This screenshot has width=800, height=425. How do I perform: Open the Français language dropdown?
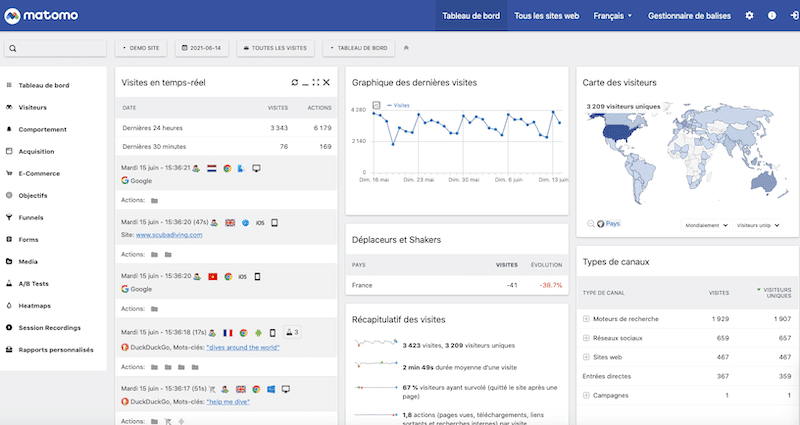pos(612,16)
